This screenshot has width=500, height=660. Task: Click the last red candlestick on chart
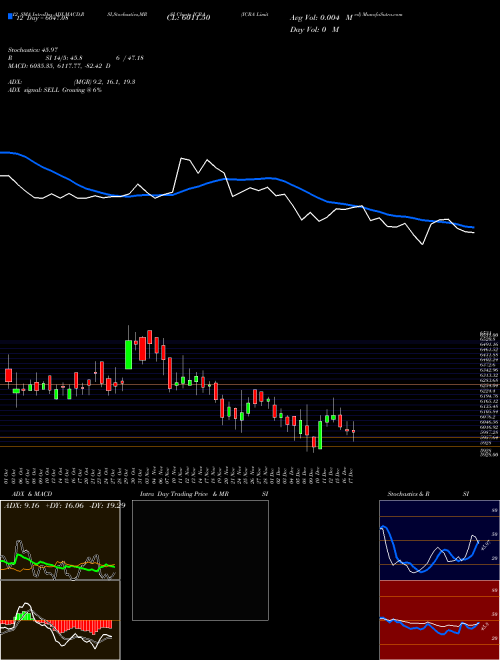[x=354, y=431]
